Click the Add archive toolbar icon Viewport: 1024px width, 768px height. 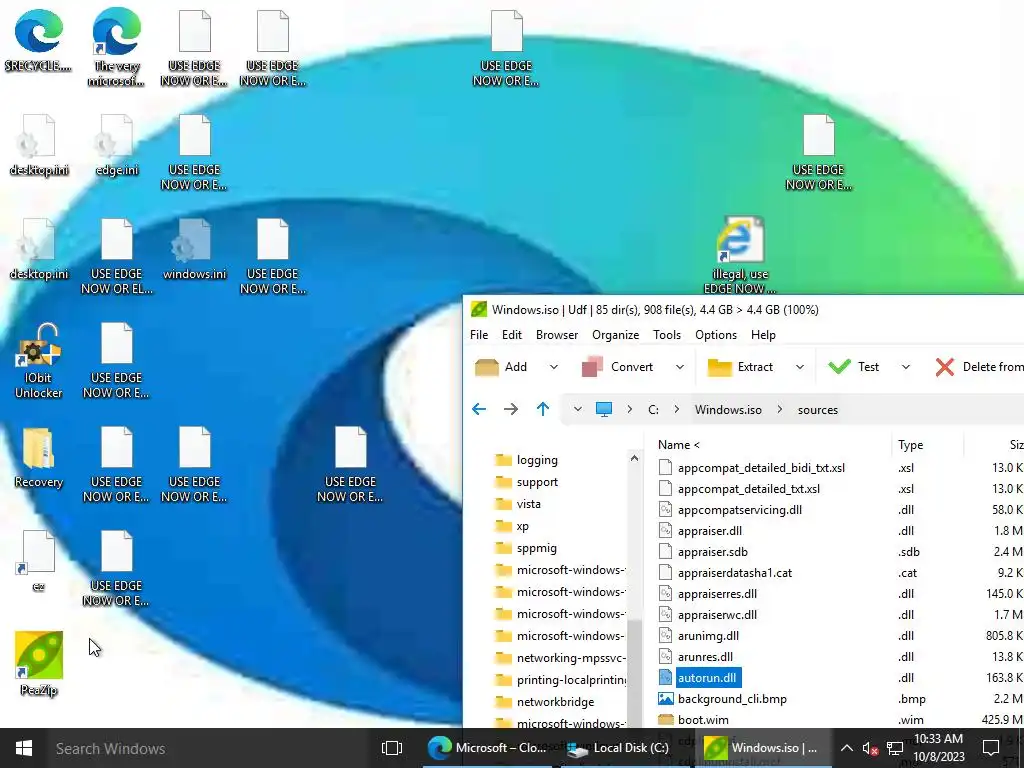487,367
